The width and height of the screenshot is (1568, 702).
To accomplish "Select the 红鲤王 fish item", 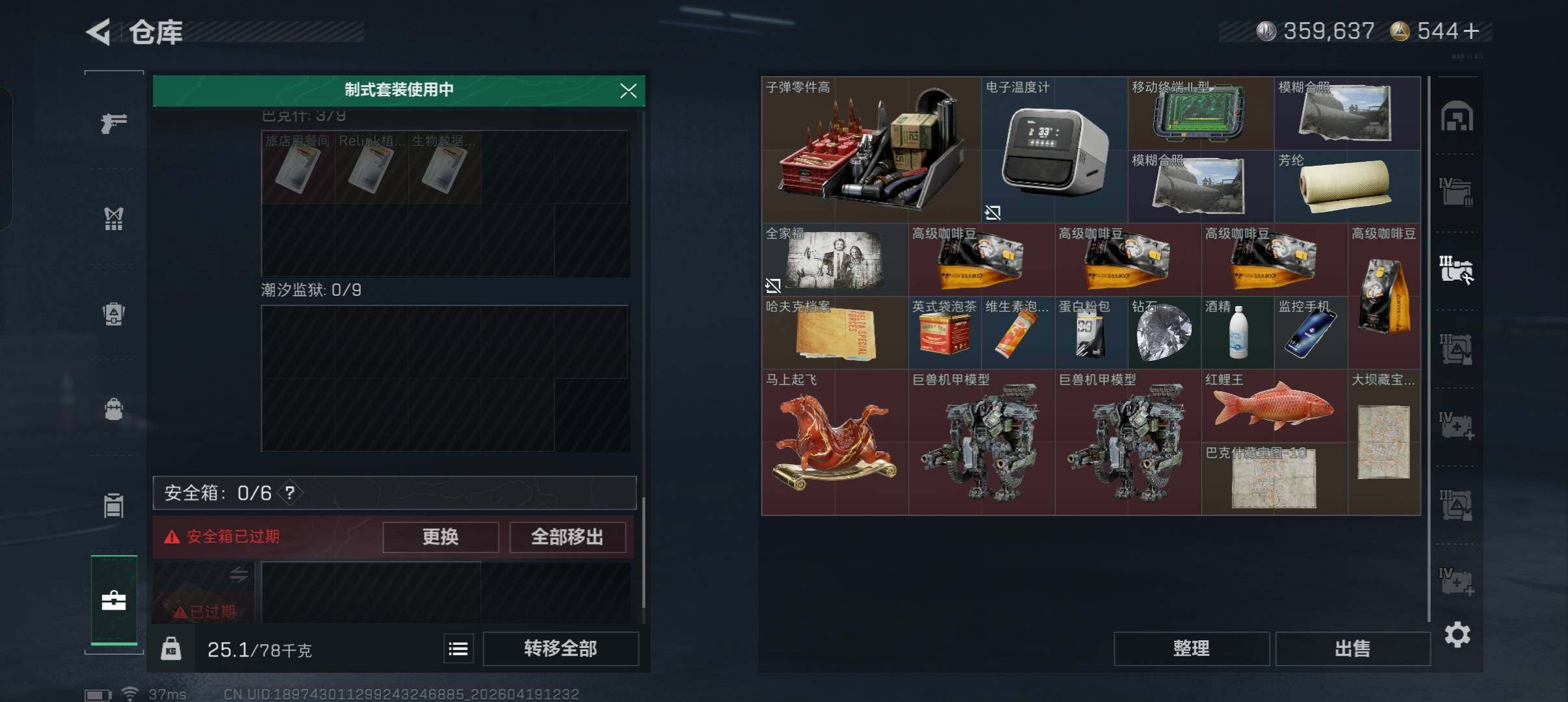I will click(1274, 406).
